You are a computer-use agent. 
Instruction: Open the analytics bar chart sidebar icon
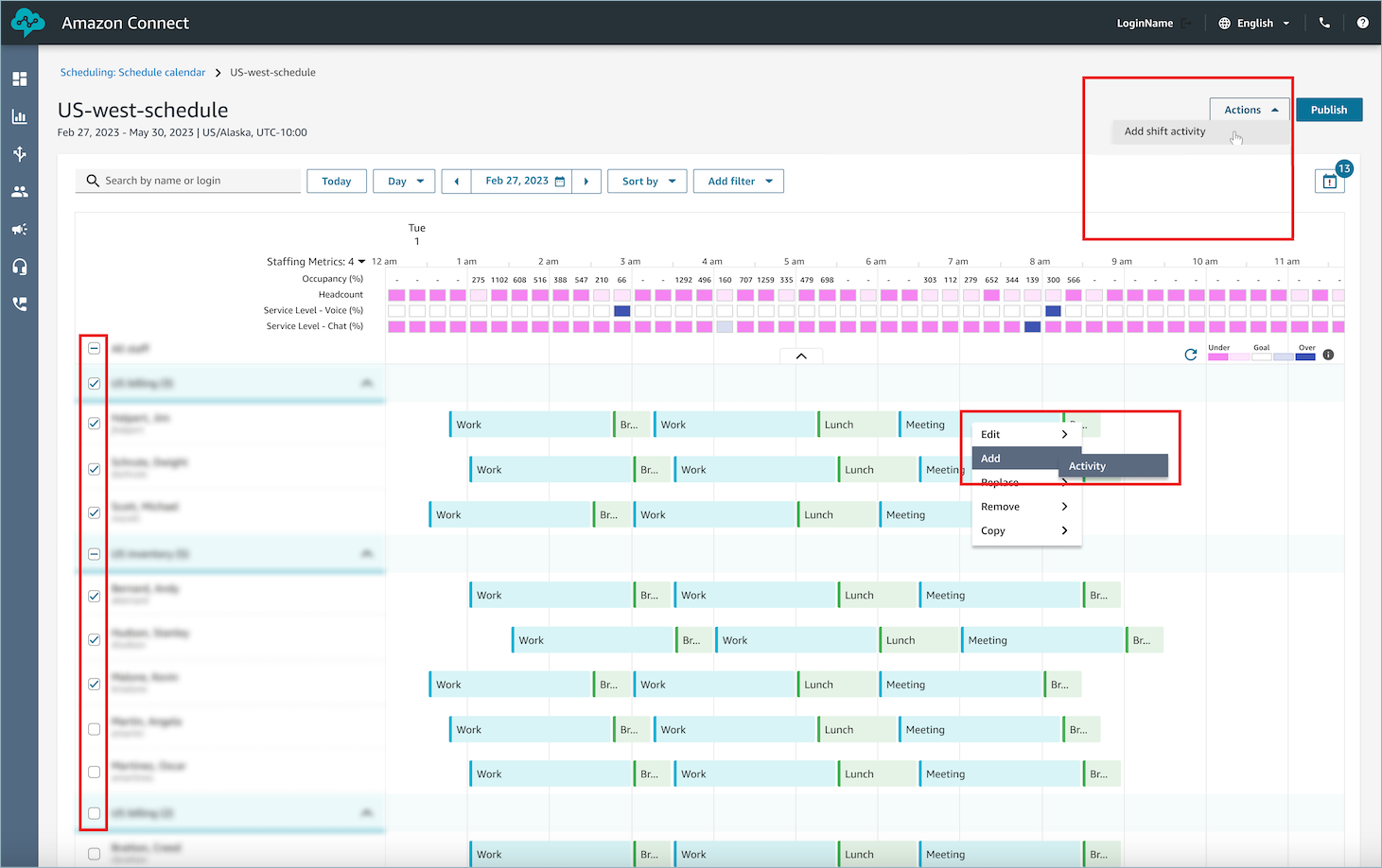coord(19,117)
